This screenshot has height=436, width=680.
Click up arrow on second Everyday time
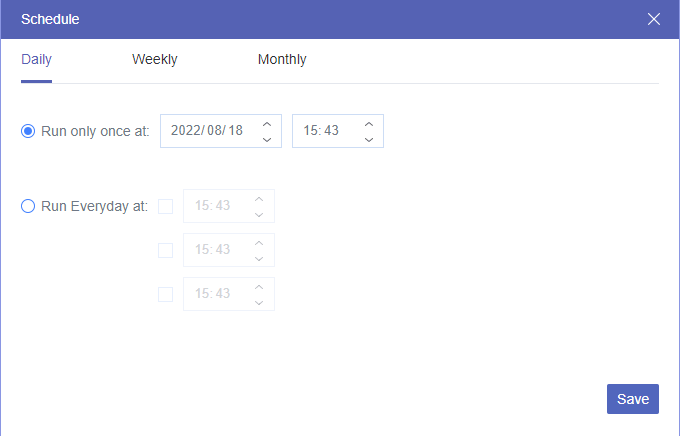click(x=259, y=243)
